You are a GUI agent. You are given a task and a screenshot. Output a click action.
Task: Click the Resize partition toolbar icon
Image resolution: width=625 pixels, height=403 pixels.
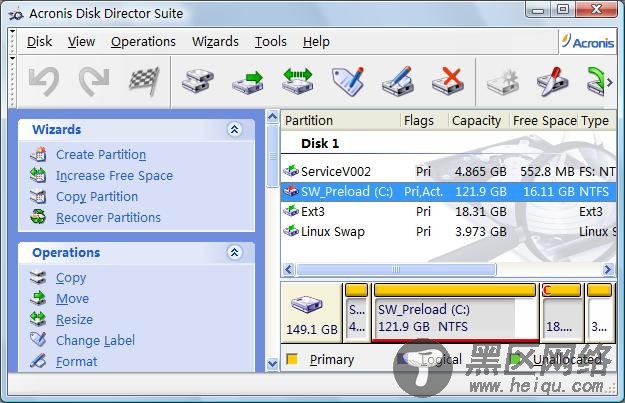(297, 81)
